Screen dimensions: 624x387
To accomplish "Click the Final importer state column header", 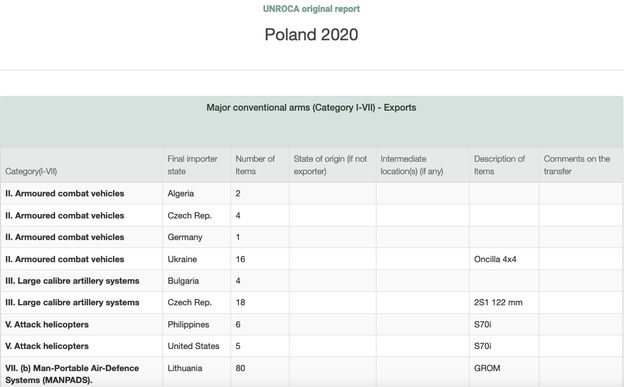I will coord(192,165).
